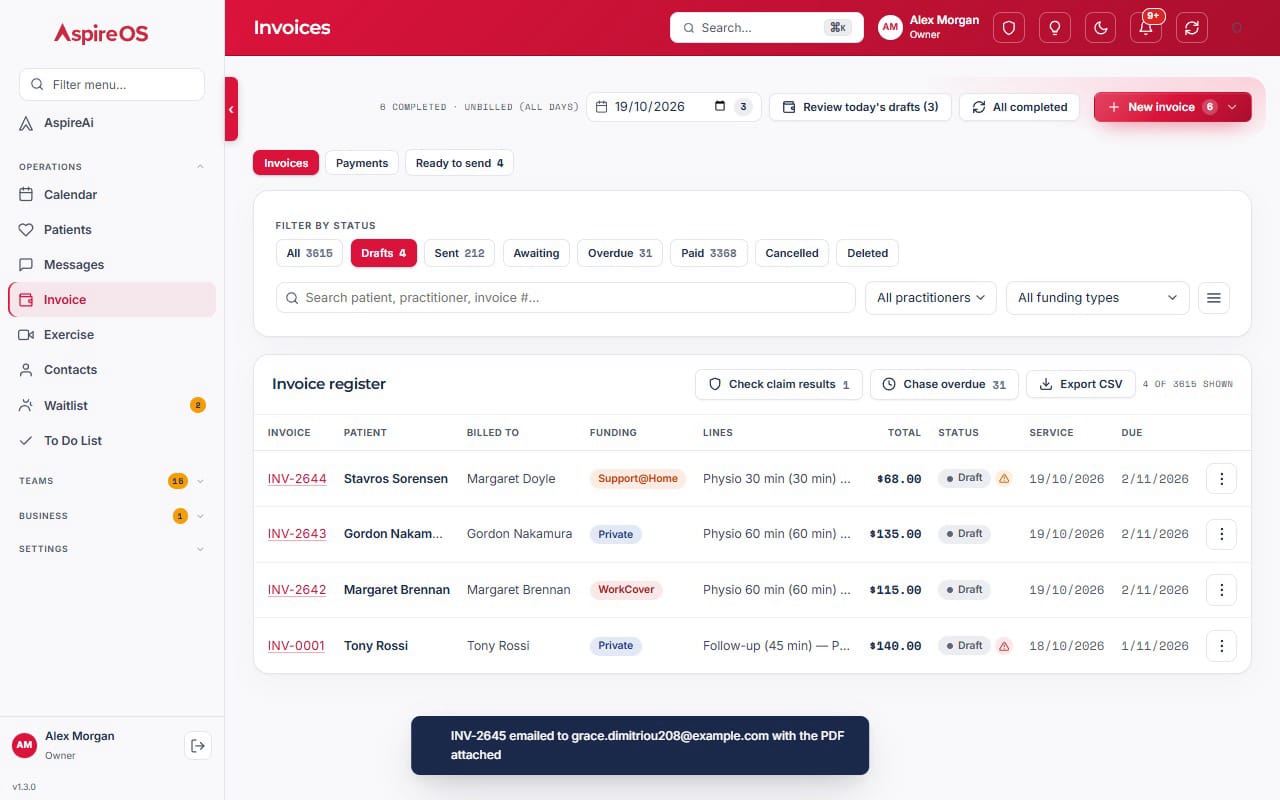Focus the patient, practitioner, invoice search box
This screenshot has height=800, width=1280.
tap(566, 298)
